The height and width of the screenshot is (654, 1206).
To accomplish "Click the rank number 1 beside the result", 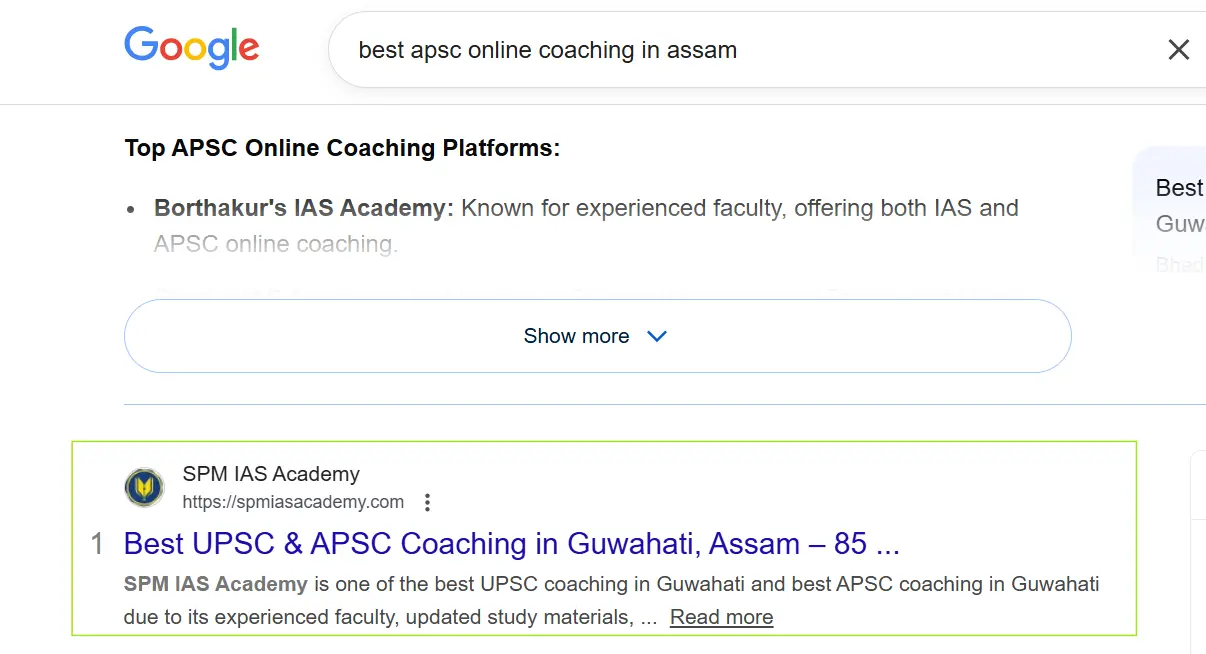I will (97, 544).
